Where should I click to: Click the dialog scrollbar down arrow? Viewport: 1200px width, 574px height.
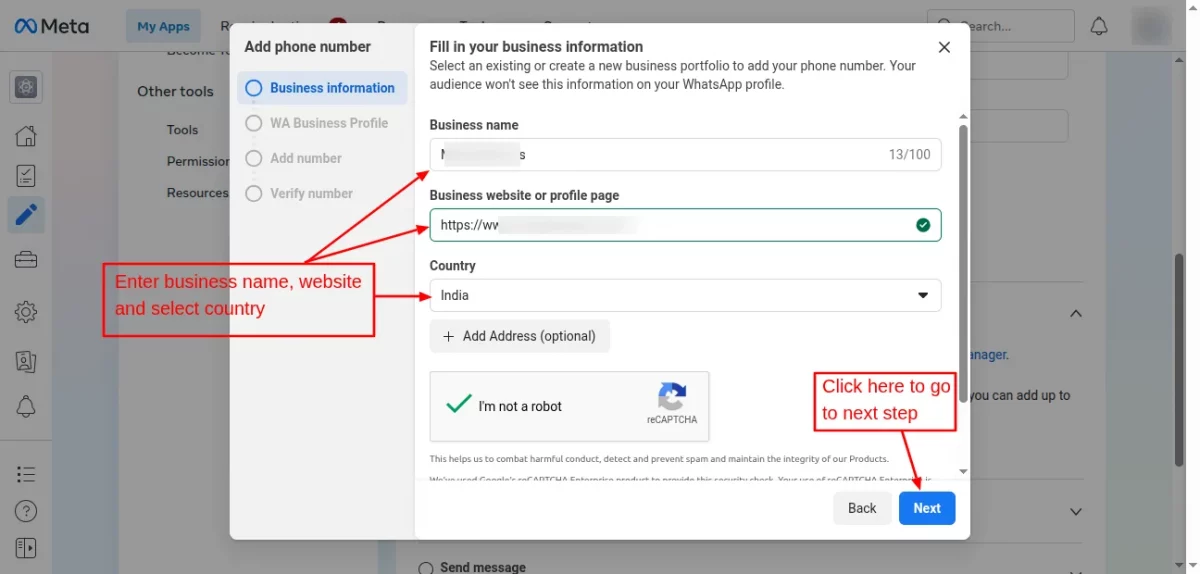coord(963,471)
